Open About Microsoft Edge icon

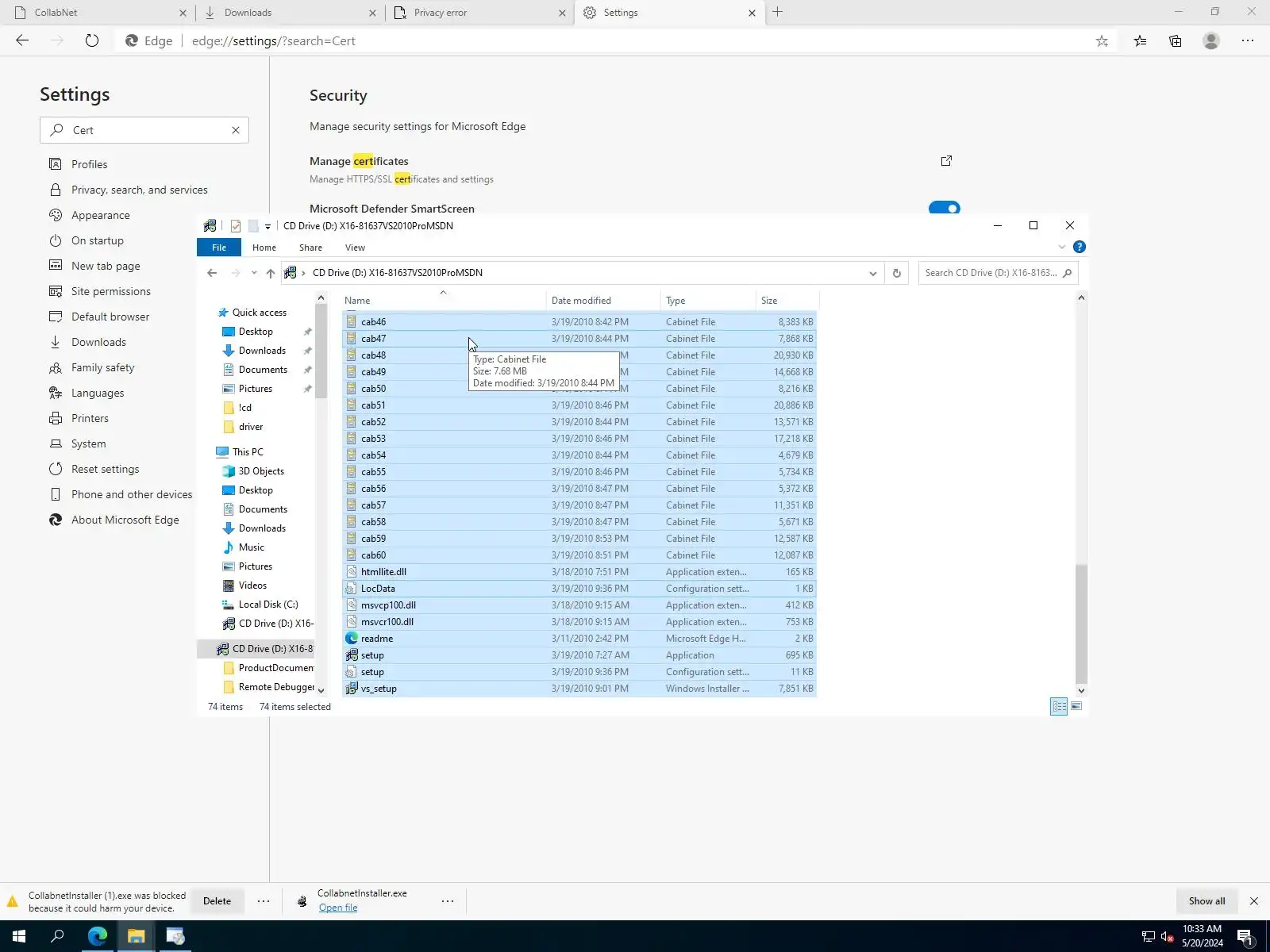56,520
